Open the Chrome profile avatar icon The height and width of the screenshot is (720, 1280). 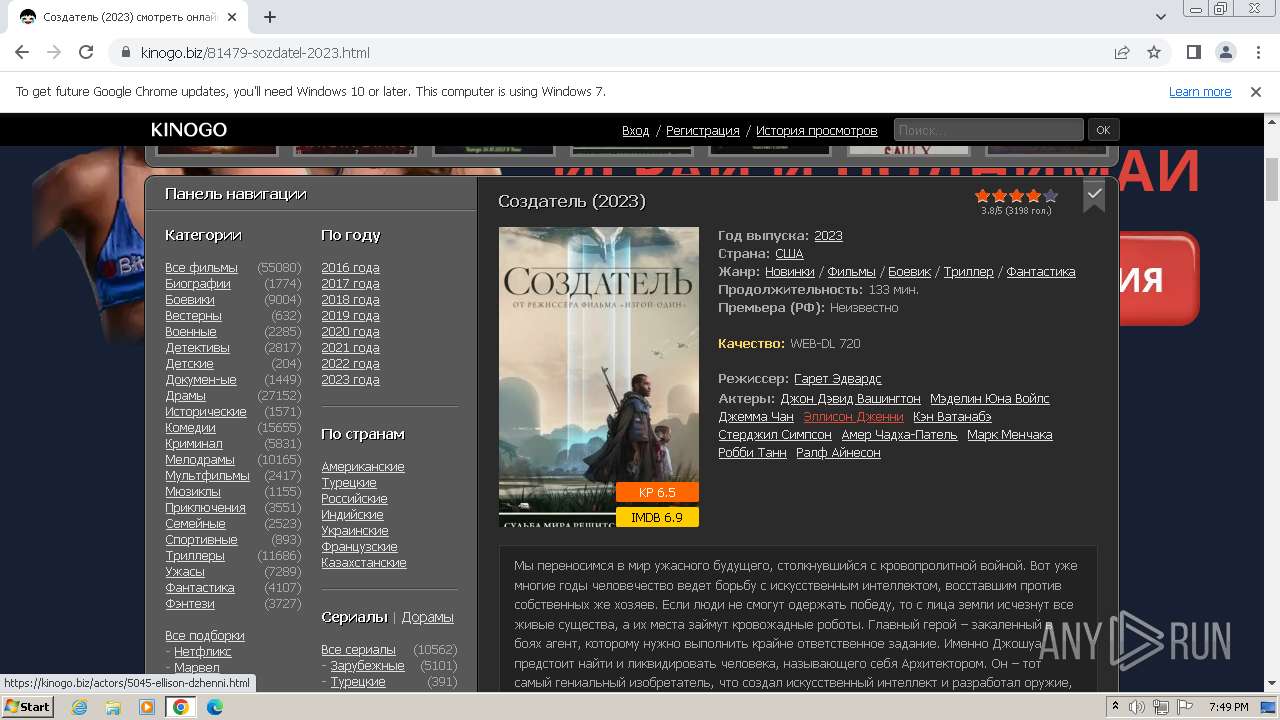[x=1225, y=52]
